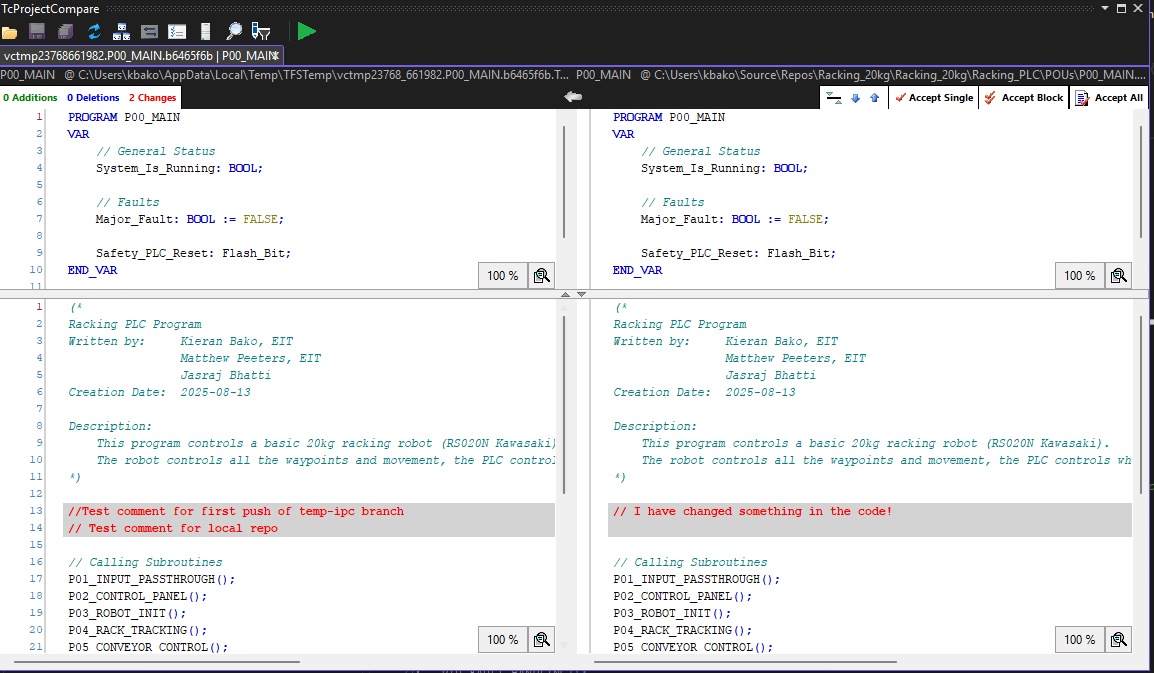Click the zoom magnifier icon in upper-left pane
Image resolution: width=1154 pixels, height=673 pixels.
tap(542, 275)
